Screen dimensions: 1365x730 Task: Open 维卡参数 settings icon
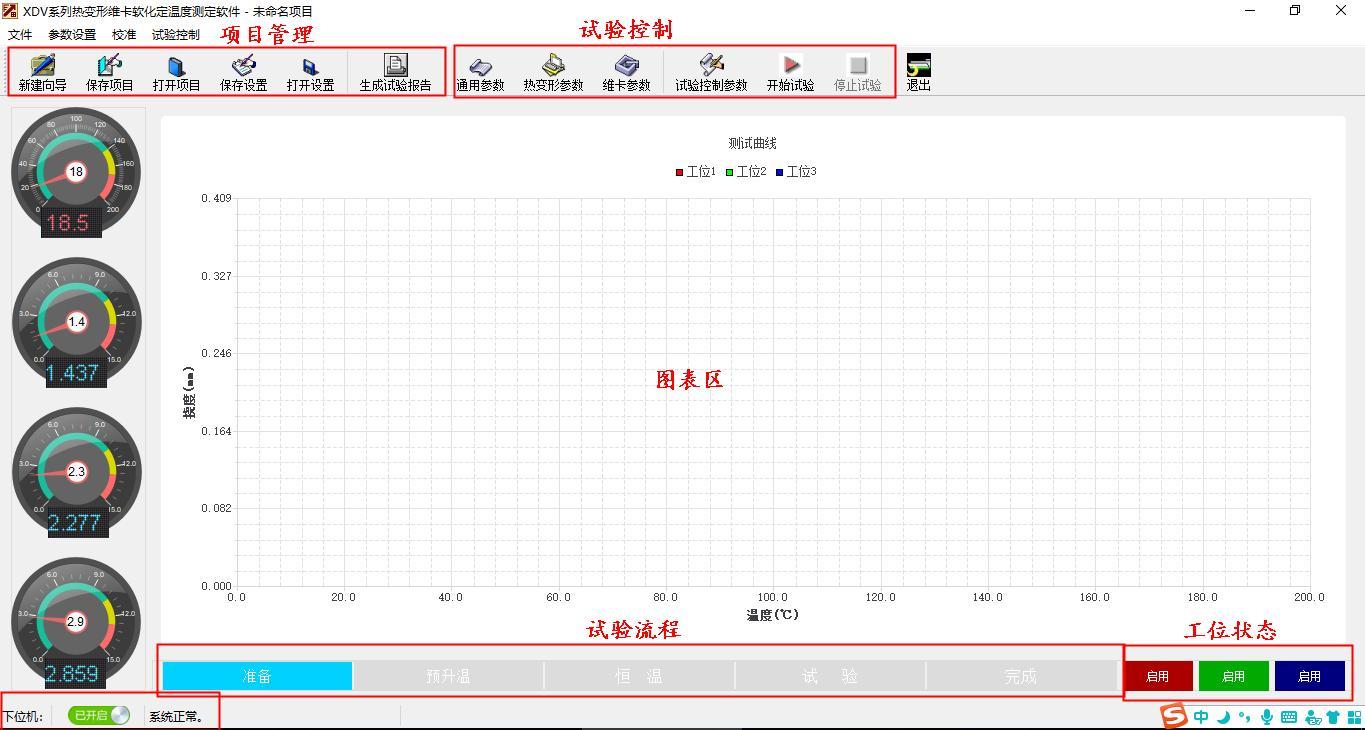(626, 73)
